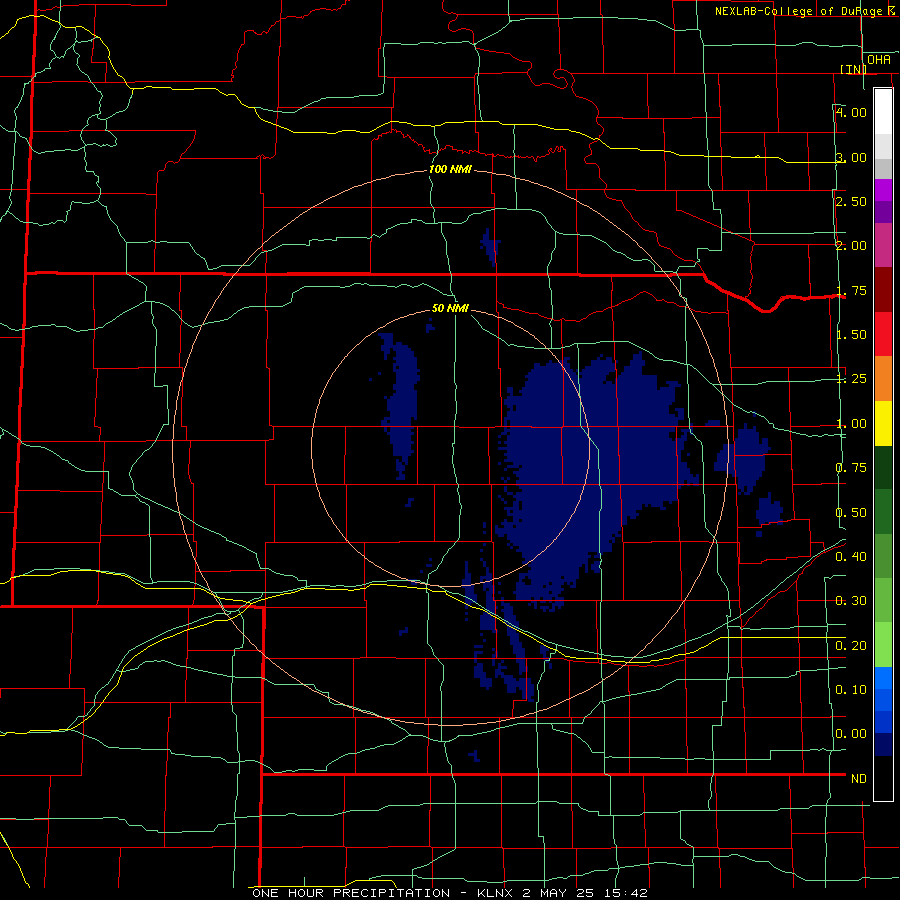
Task: Click the 50 NMI range ring label
Action: click(450, 308)
